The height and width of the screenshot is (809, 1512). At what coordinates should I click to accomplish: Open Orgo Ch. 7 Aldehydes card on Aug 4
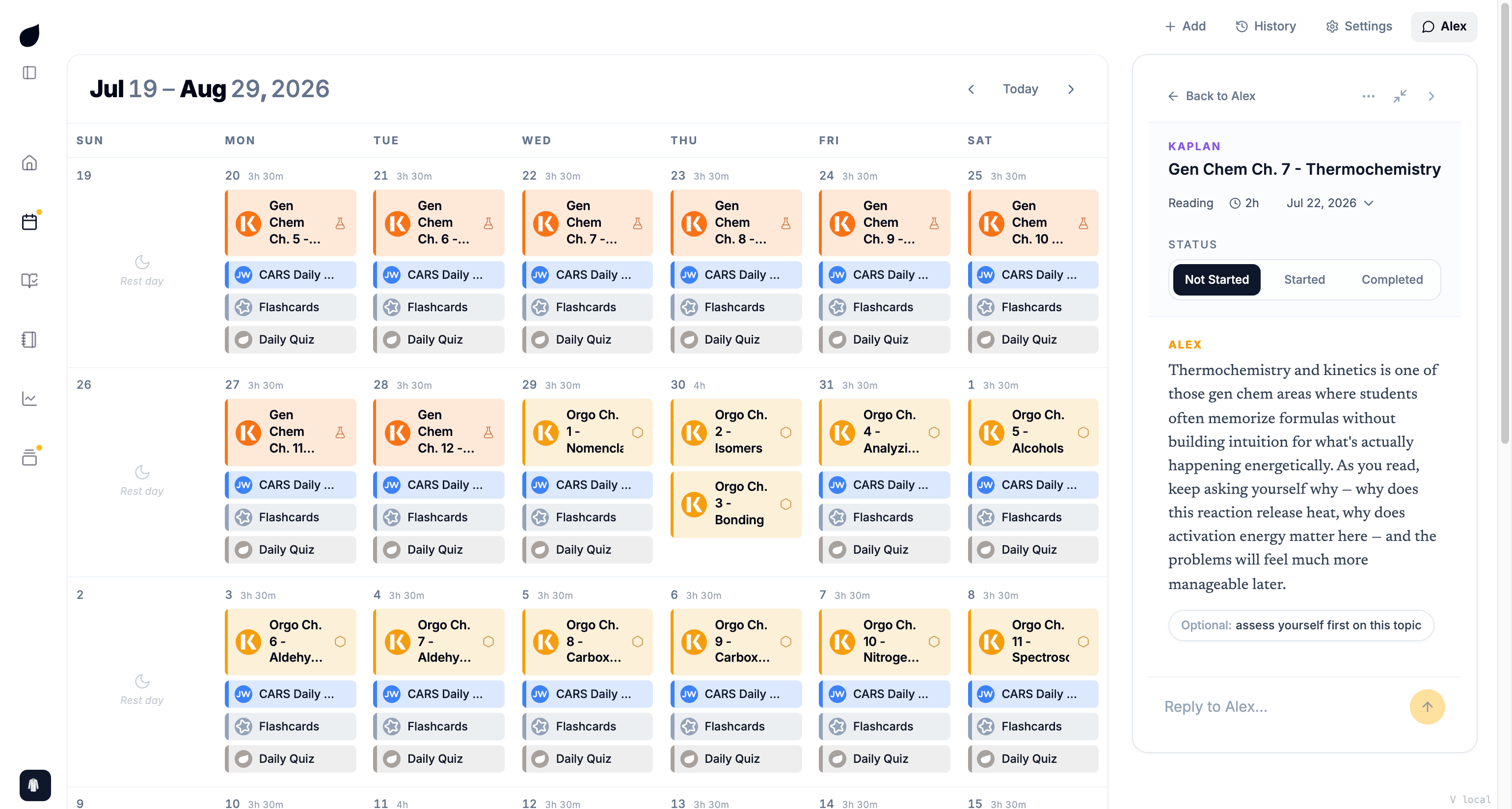point(439,642)
